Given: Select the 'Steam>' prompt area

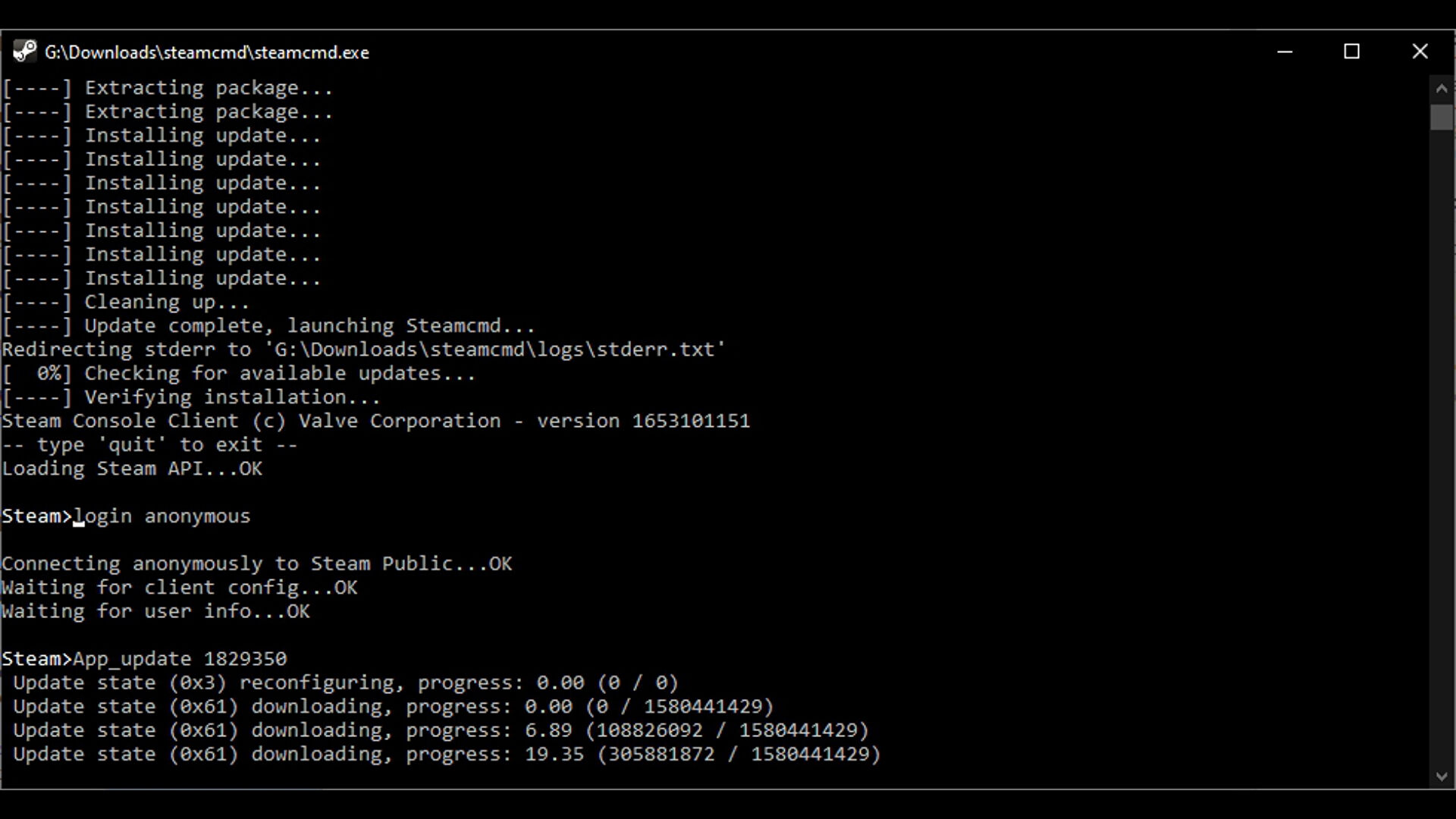Looking at the screenshot, I should 36,515.
